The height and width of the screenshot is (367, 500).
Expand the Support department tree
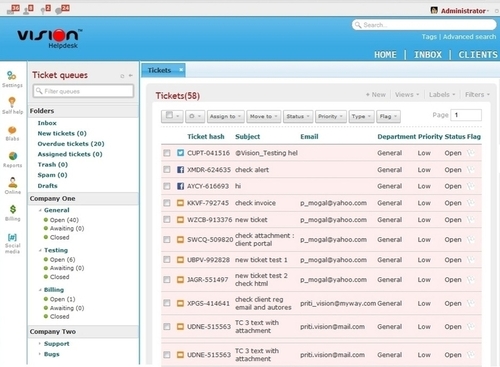pyautogui.click(x=40, y=343)
